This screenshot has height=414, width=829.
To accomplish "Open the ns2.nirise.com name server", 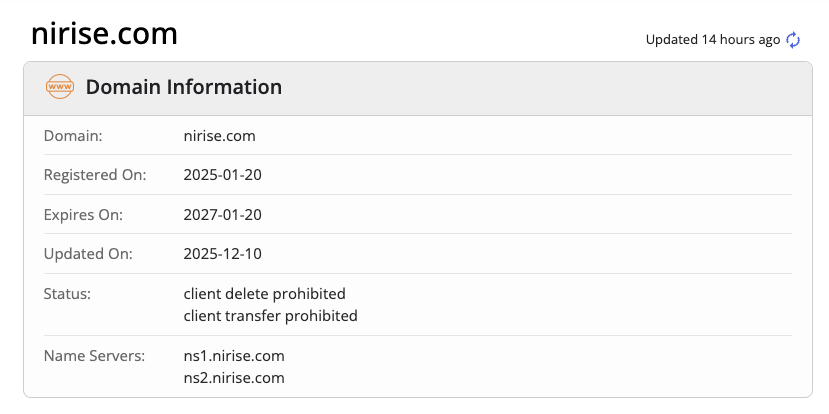I will coord(234,378).
